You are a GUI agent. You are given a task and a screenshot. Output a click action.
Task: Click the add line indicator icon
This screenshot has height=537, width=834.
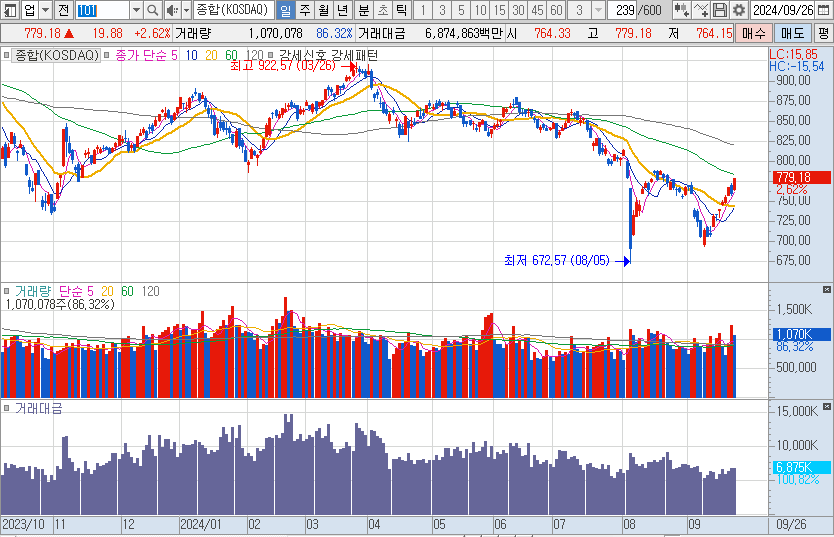click(701, 10)
